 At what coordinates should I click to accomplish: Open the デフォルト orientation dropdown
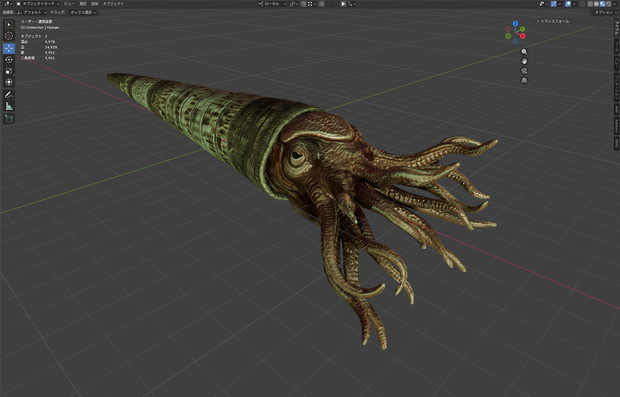32,12
